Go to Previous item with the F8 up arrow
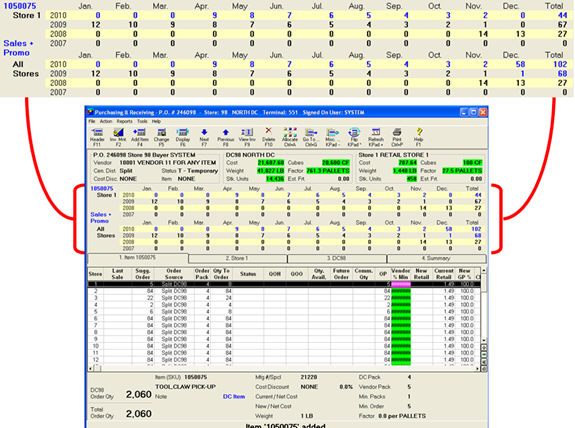 (x=226, y=137)
